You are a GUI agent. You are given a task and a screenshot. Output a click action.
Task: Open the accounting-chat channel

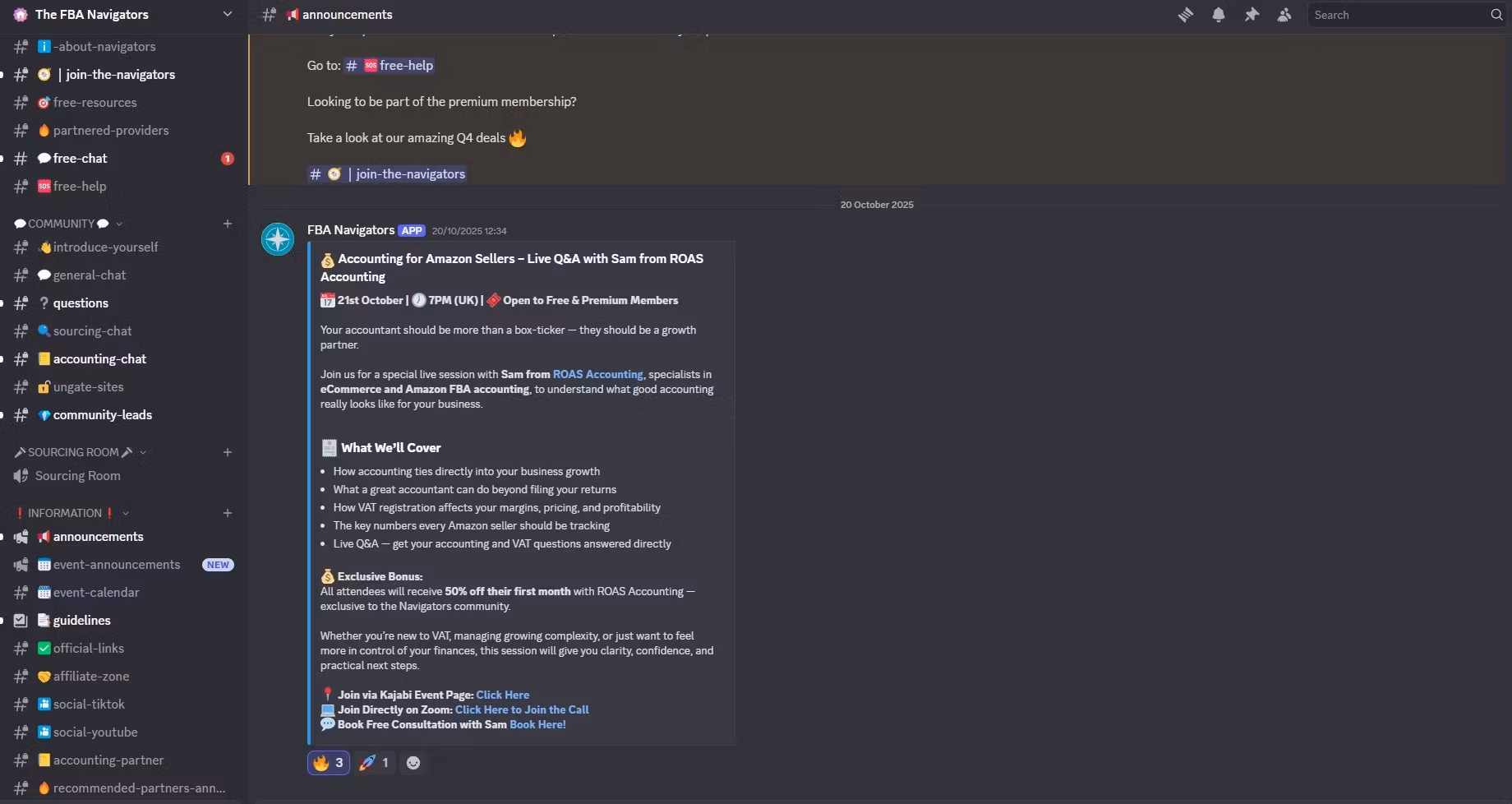click(99, 359)
